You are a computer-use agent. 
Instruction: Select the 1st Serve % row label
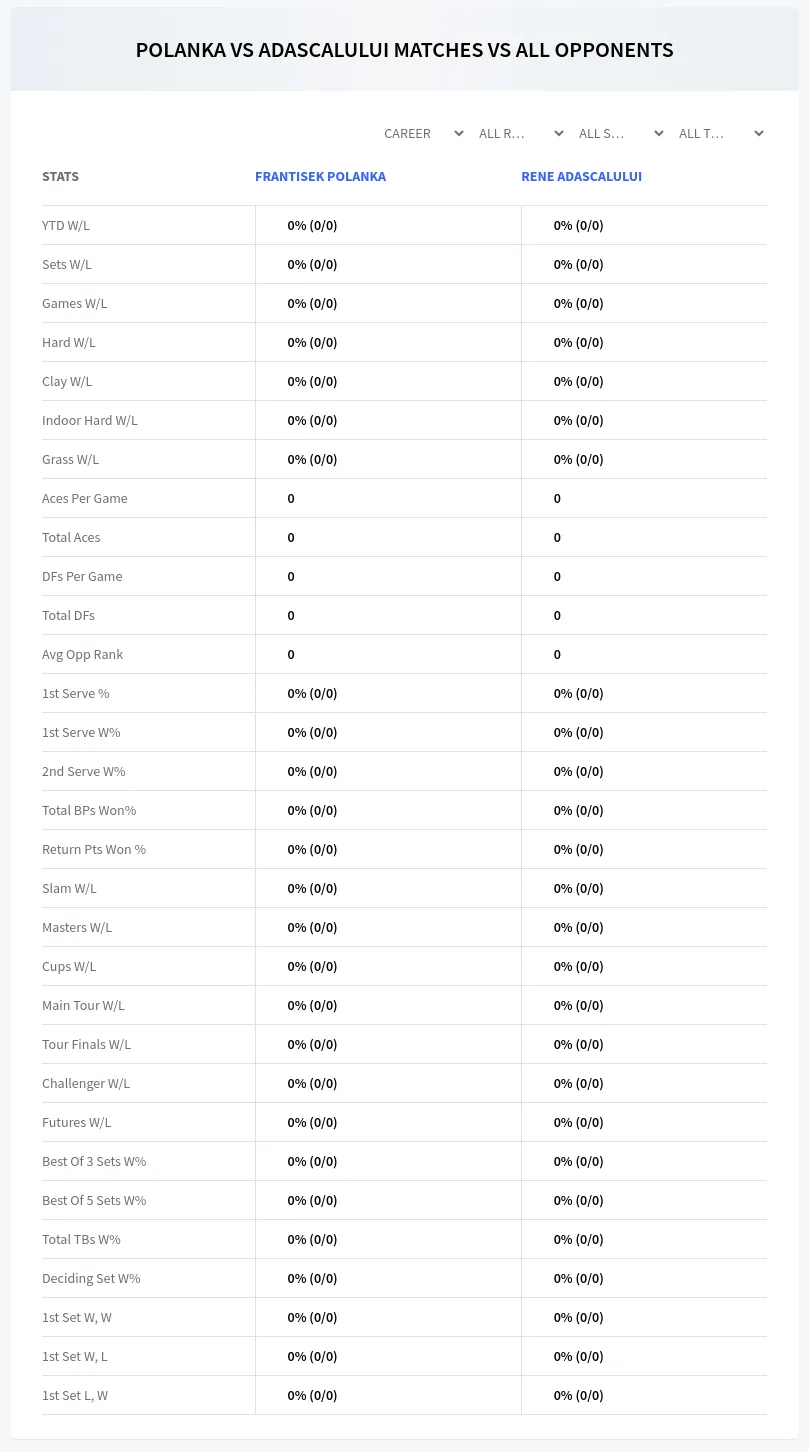pyautogui.click(x=76, y=693)
